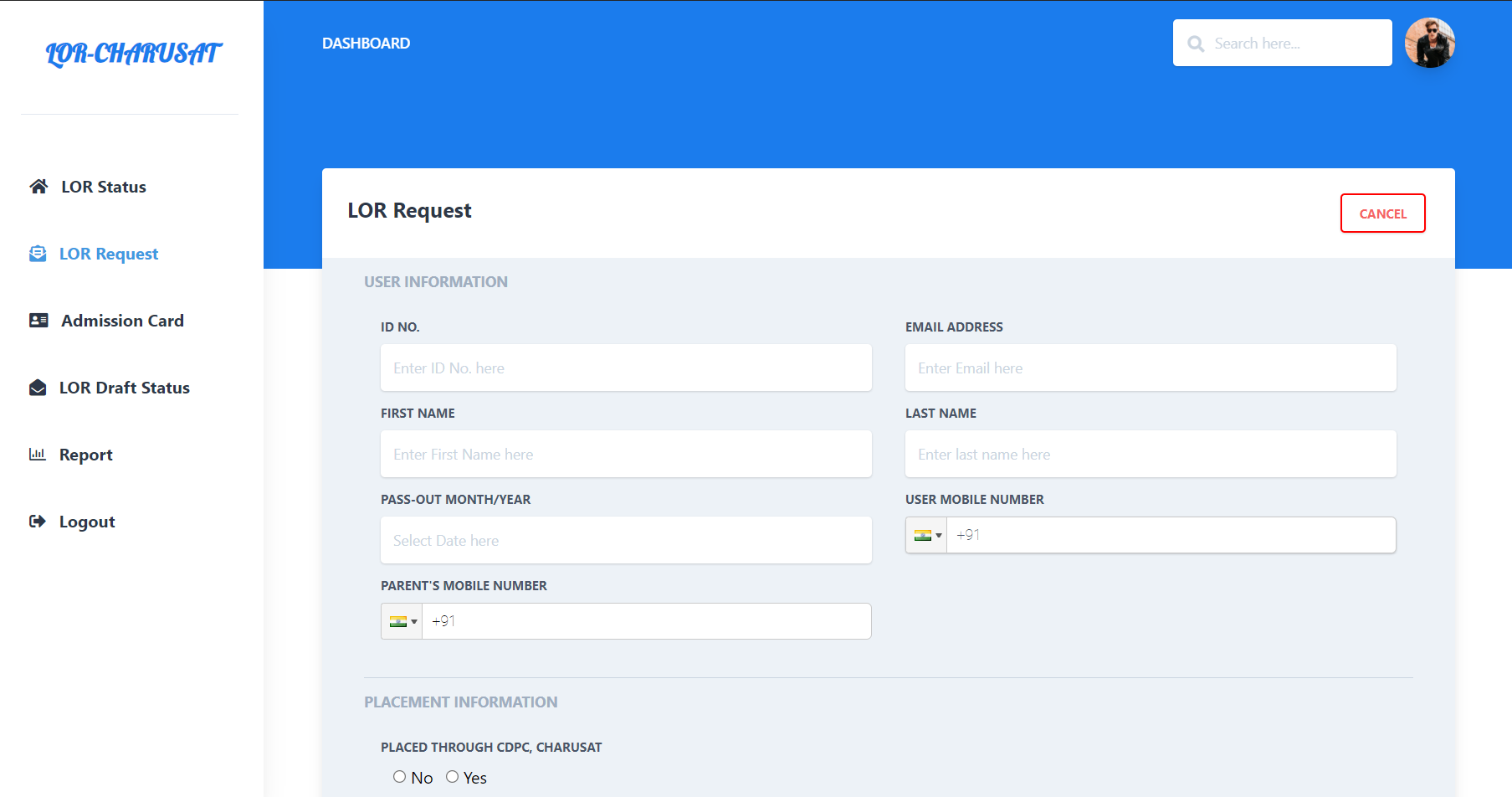Open country code dropdown for user mobile
Screen dimensions: 1512x797
(927, 535)
